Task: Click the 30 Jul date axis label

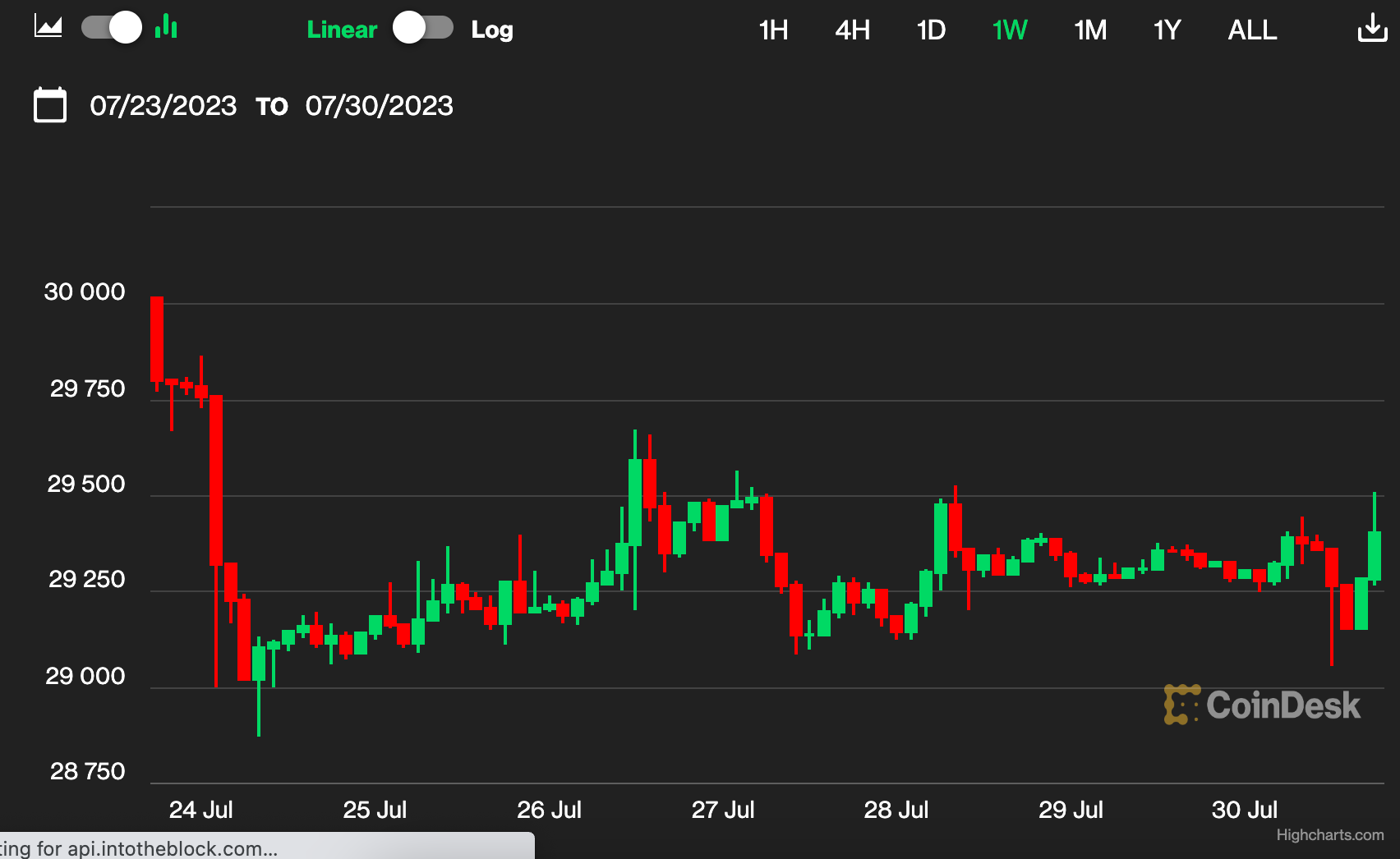Action: click(1245, 810)
